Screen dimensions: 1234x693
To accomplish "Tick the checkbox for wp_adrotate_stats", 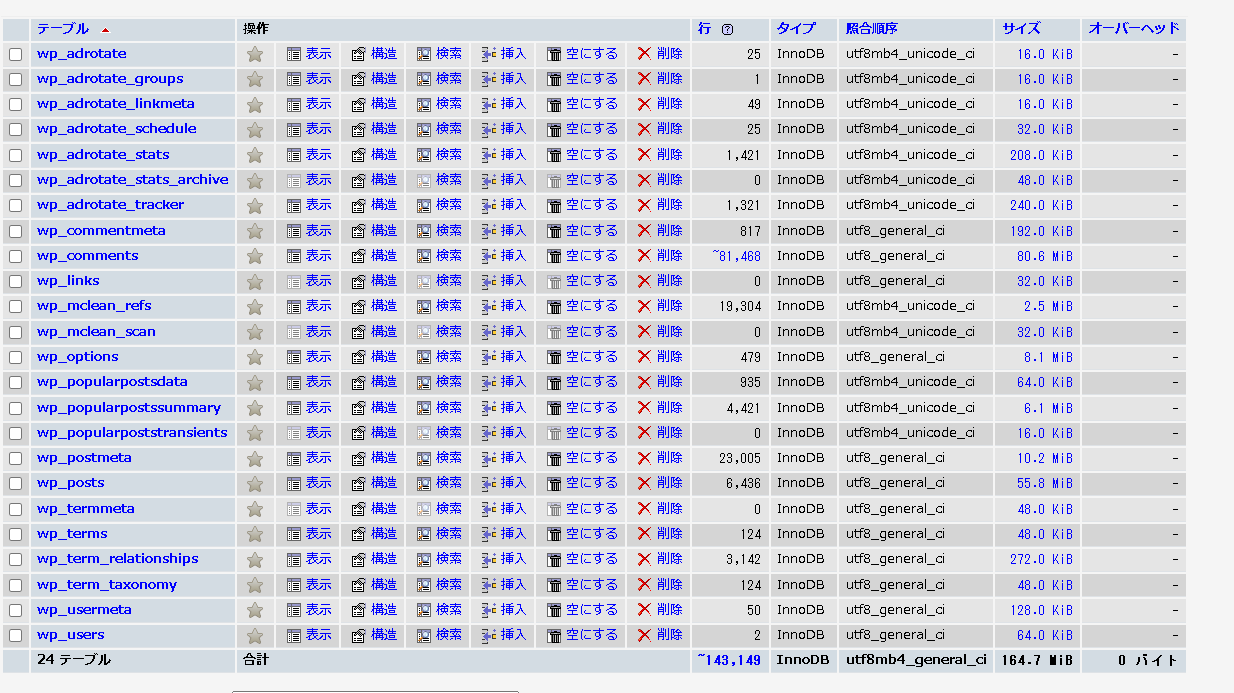I will point(15,155).
